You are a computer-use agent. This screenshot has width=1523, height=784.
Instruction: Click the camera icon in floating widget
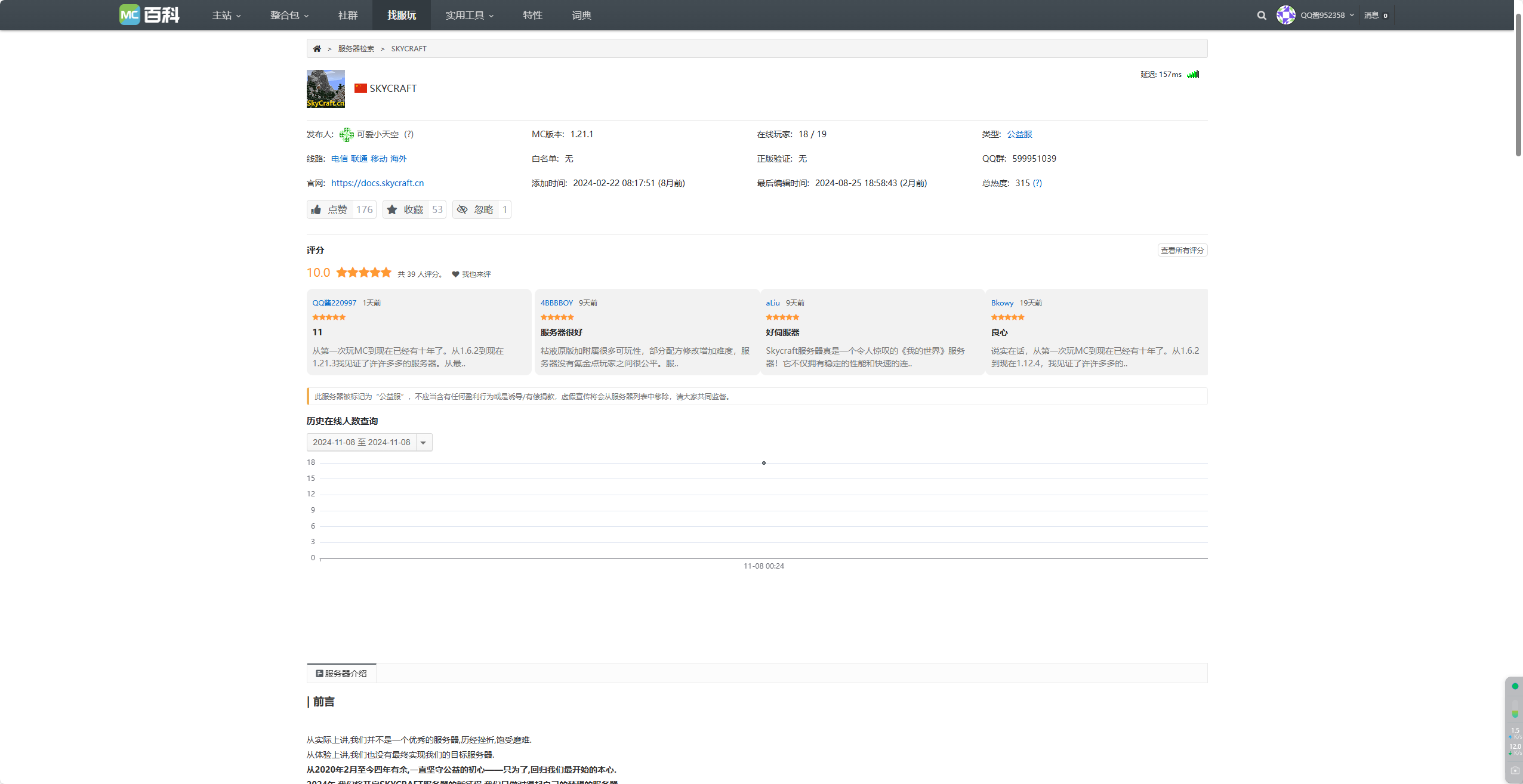coord(1515,770)
